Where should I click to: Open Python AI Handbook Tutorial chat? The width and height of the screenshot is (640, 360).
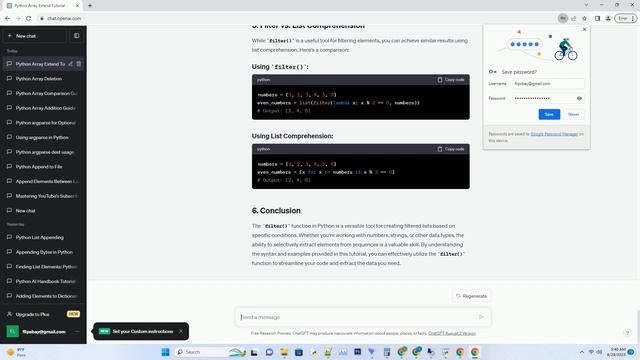[43, 282]
